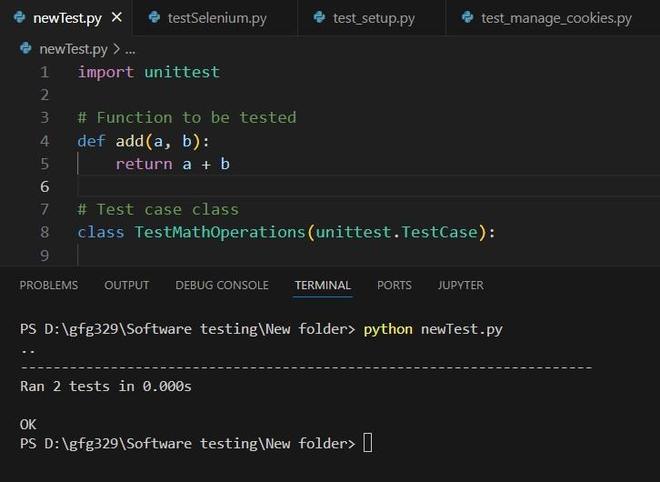Screen dimensions: 660x482
Task: Click the breadcrumb chevron separator
Action: pyautogui.click(x=116, y=49)
